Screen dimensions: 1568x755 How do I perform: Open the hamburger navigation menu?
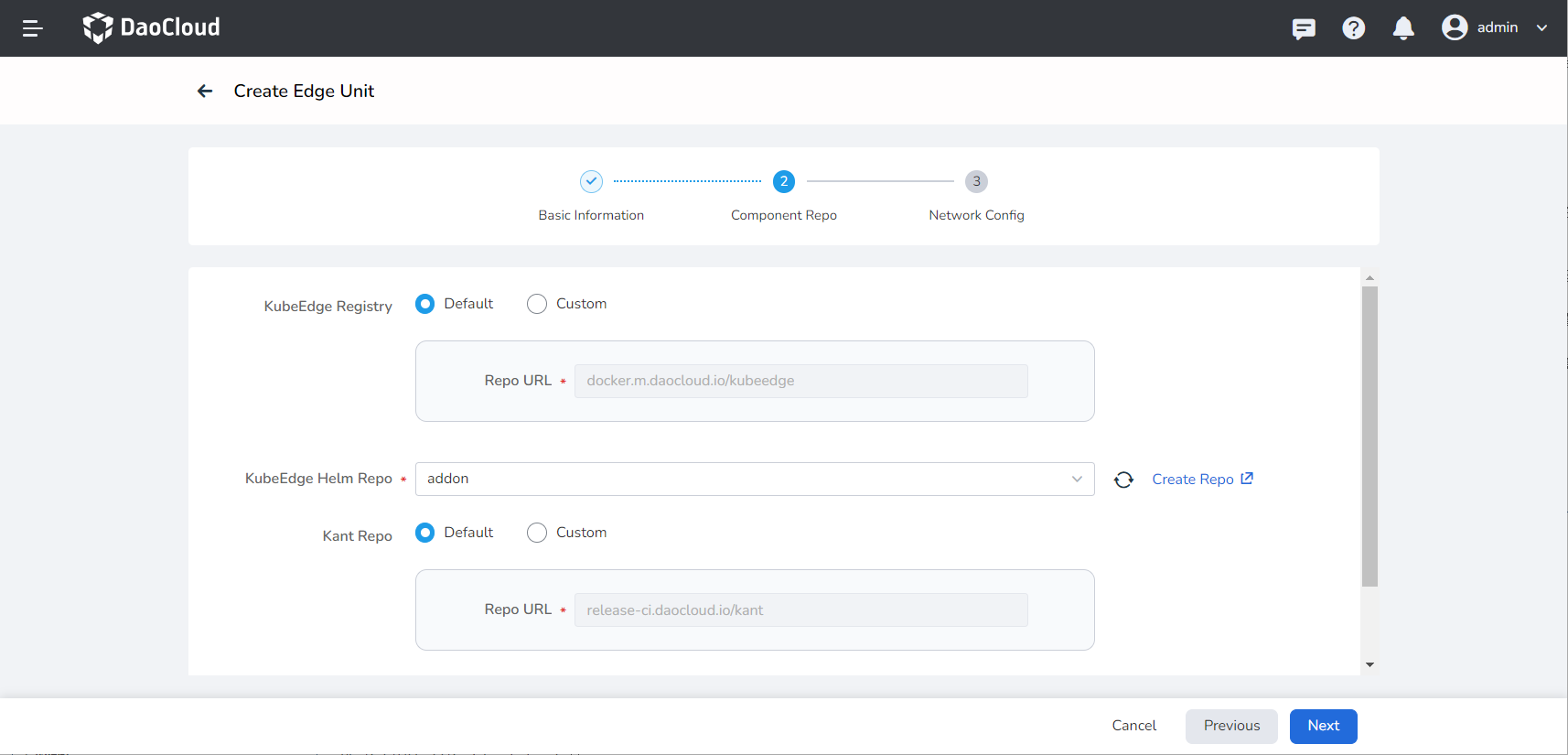pyautogui.click(x=33, y=28)
